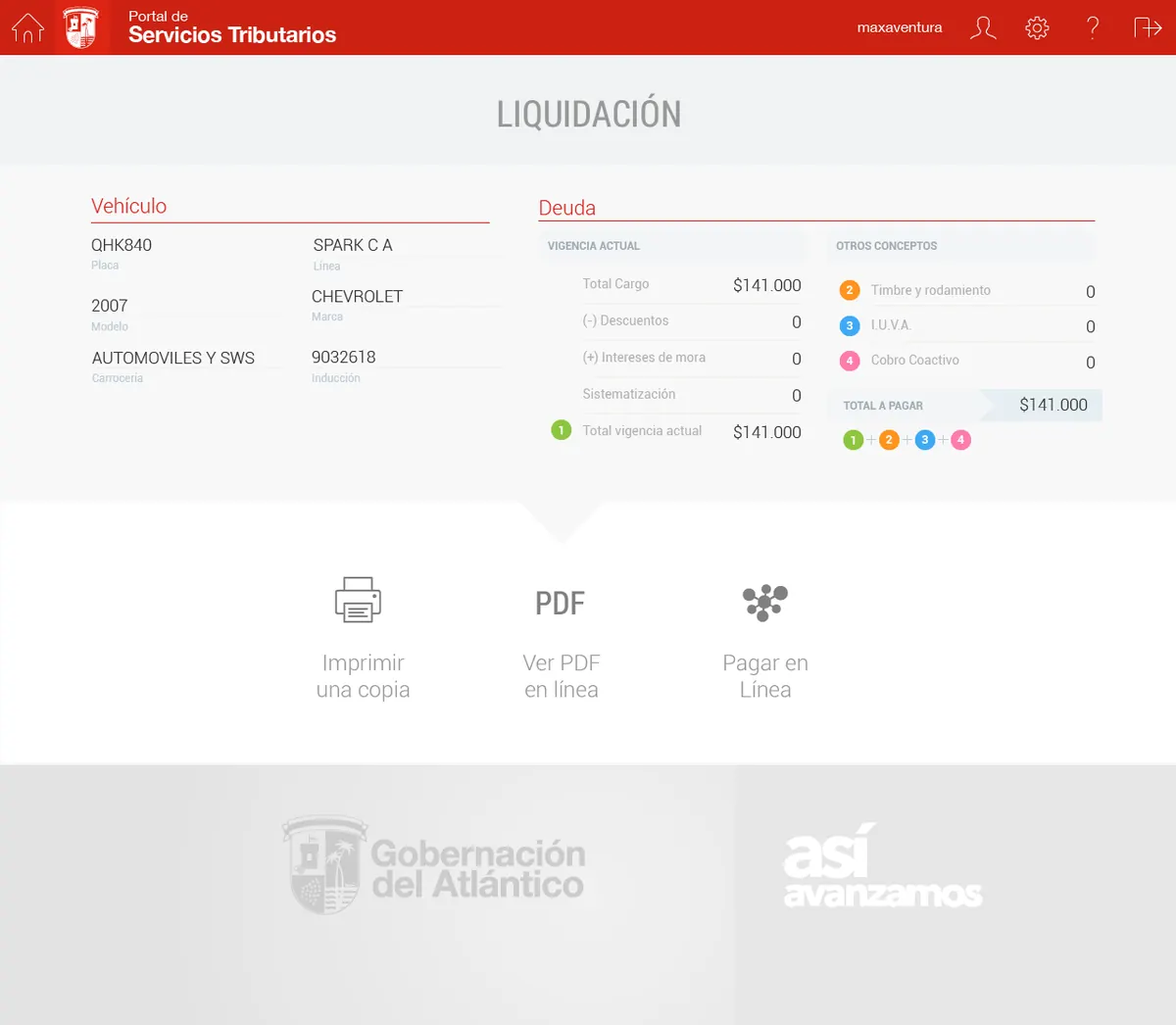The width and height of the screenshot is (1176, 1025).
Task: Select plate number QHK840
Action: 122,245
